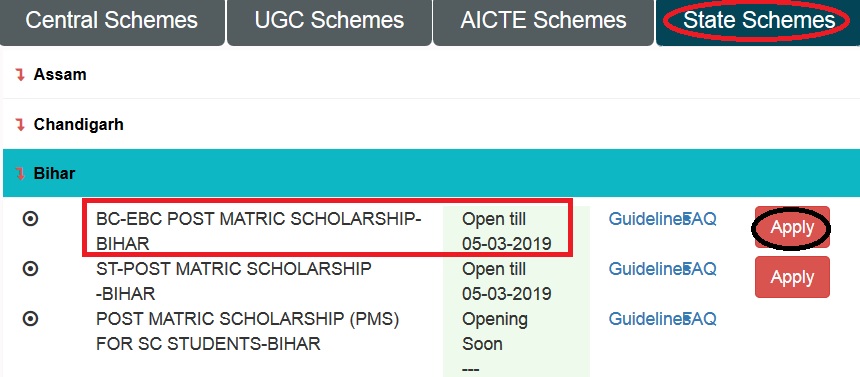Apply for ST-Post Matric Scholarship Bihar
This screenshot has width=860, height=377.
pos(792,277)
